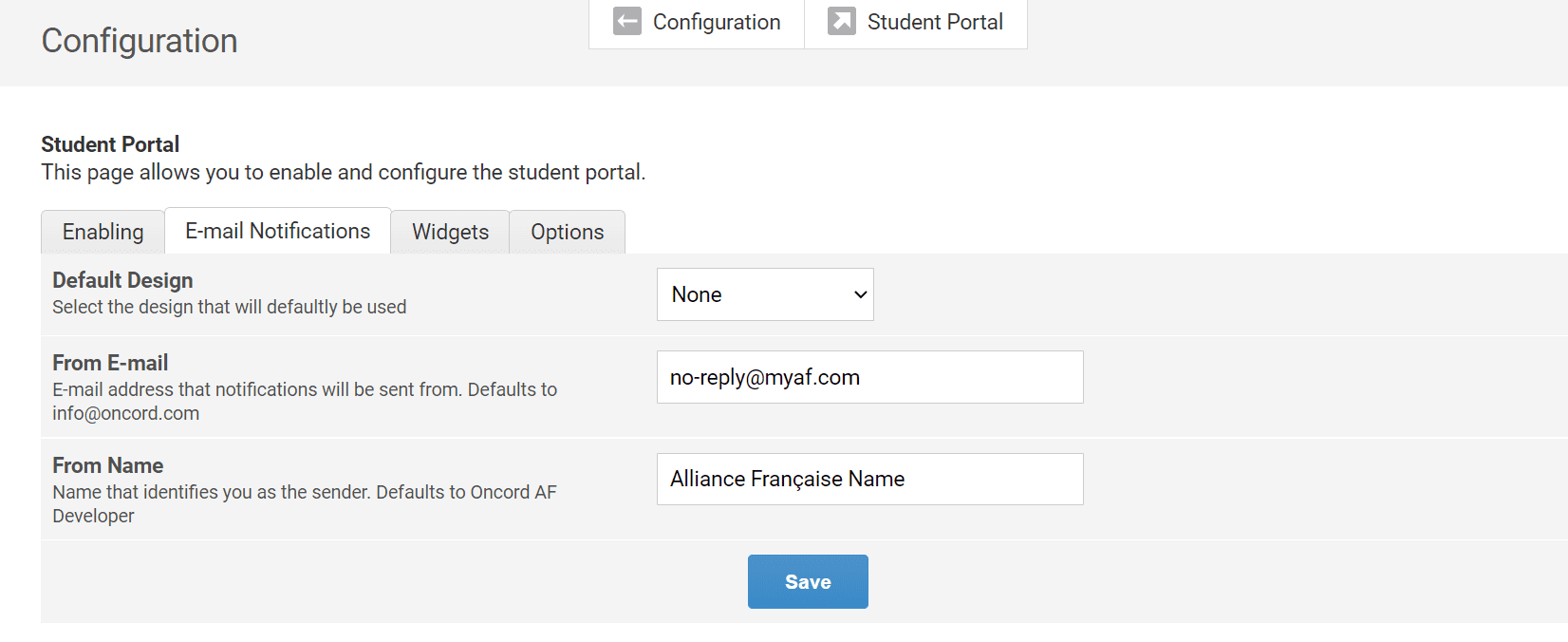1568x642 pixels.
Task: Click the large Configuration page heading
Action: tap(140, 41)
